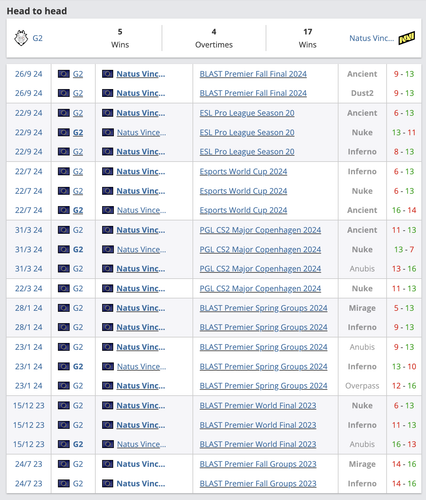The image size is (426, 500).
Task: Click the 5 - 13 score in the Mirage row
Action: tap(404, 308)
